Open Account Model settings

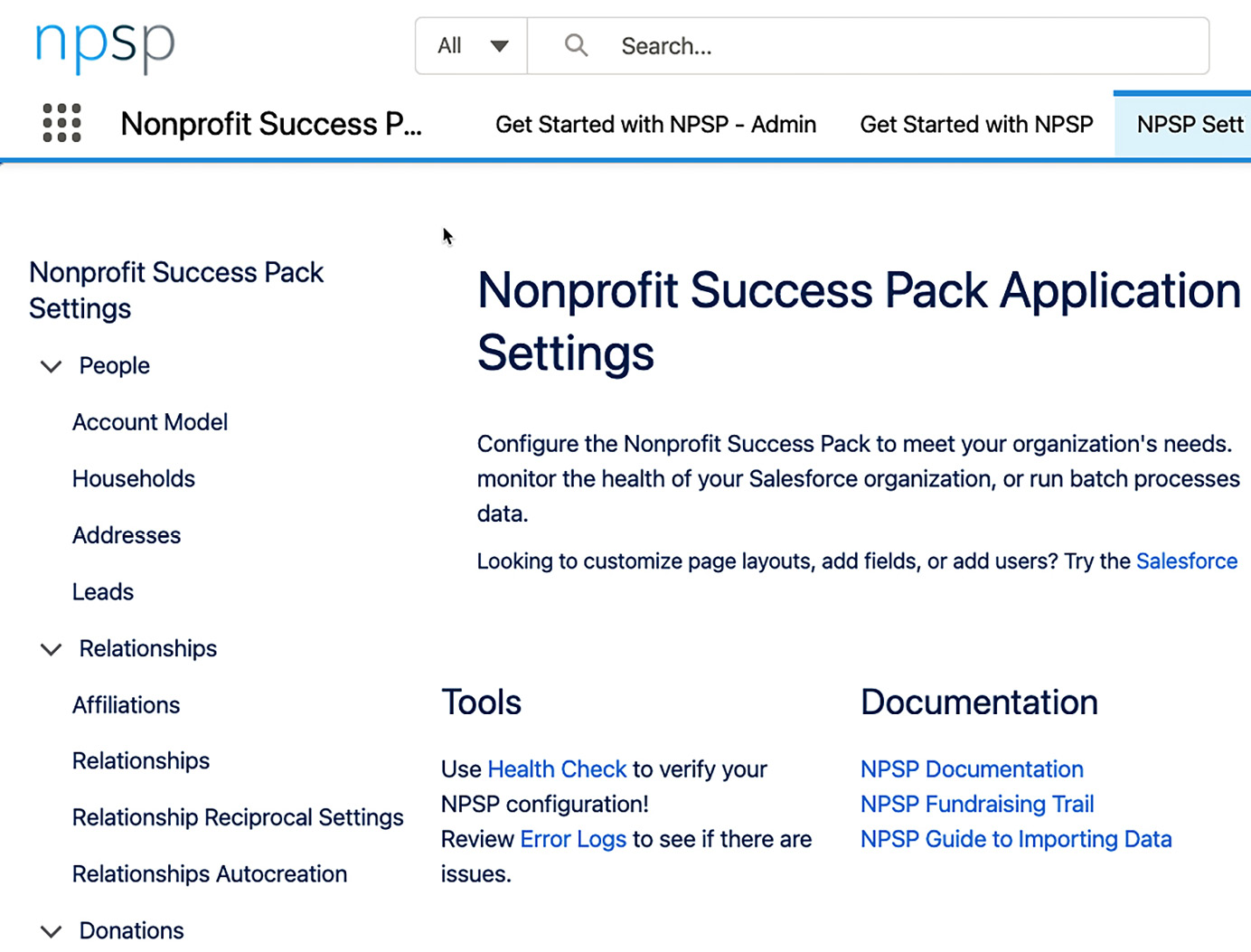(x=150, y=422)
